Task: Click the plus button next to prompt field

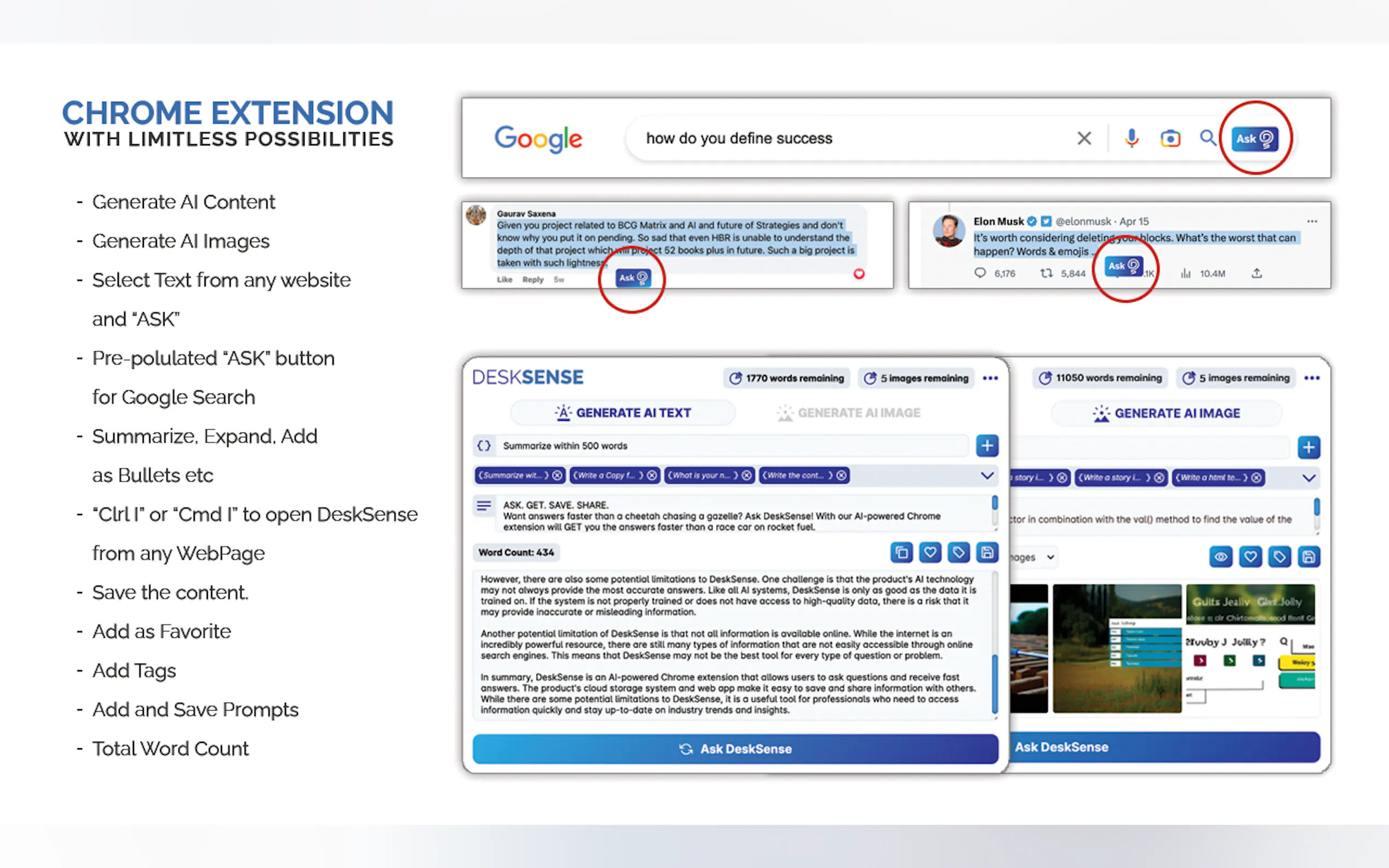Action: coord(987,445)
